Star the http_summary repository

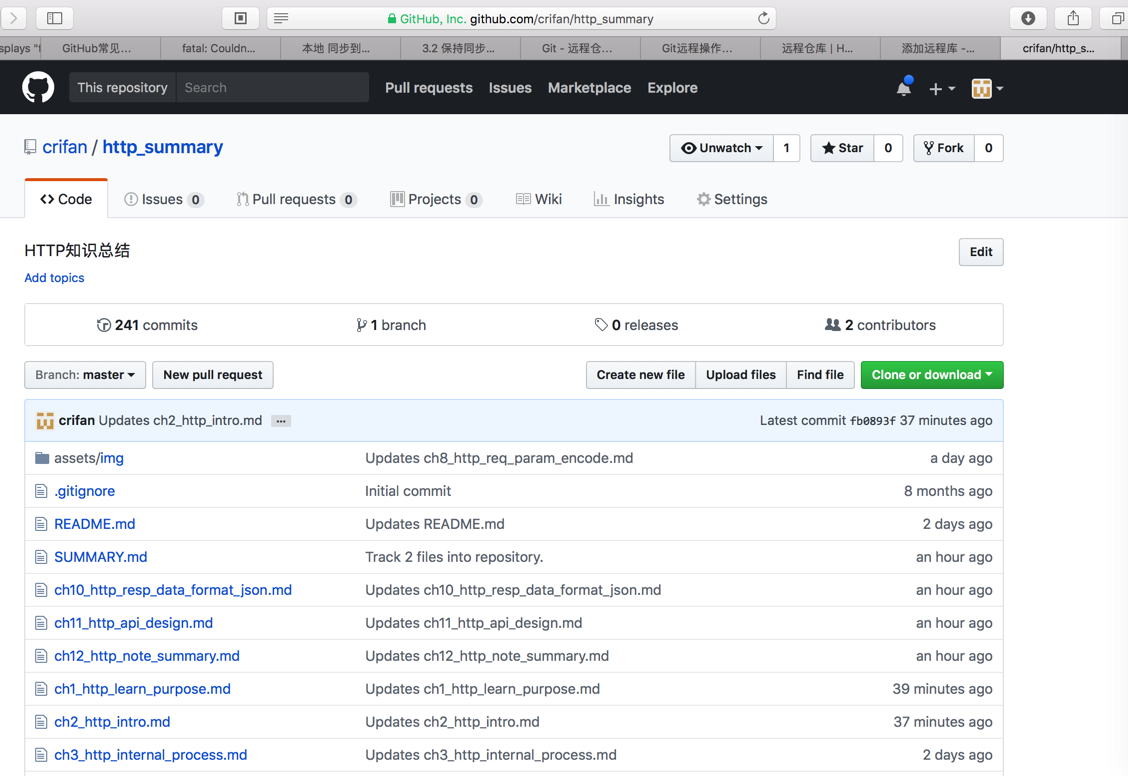[x=842, y=148]
